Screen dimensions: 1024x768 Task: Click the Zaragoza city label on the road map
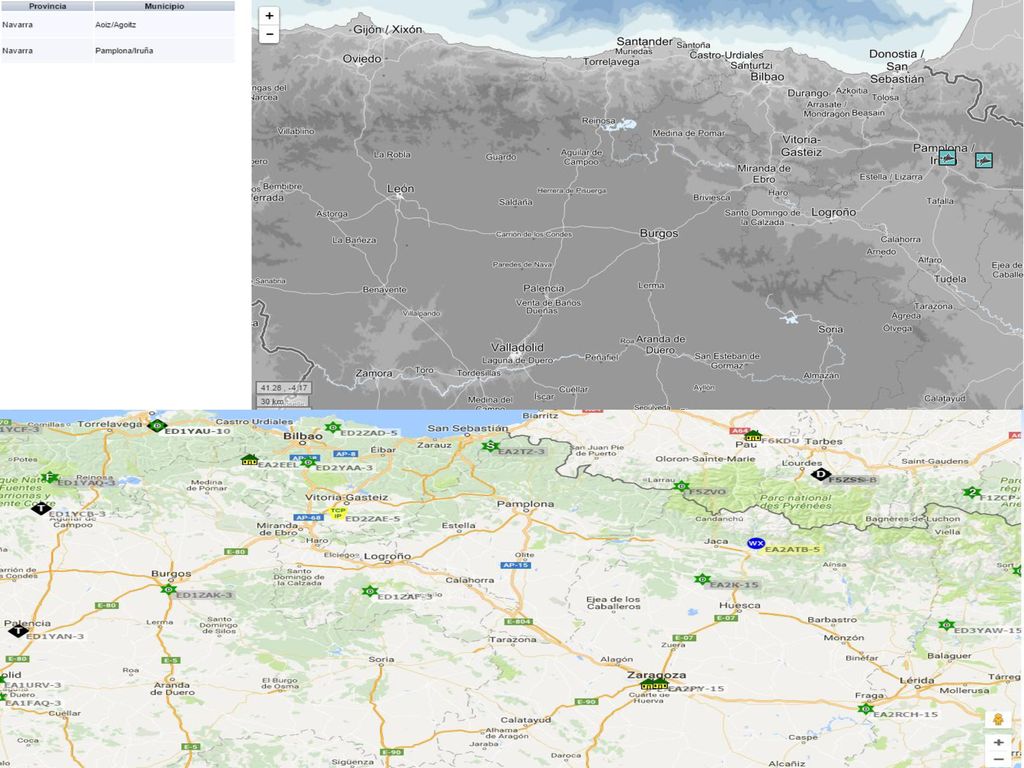point(656,675)
